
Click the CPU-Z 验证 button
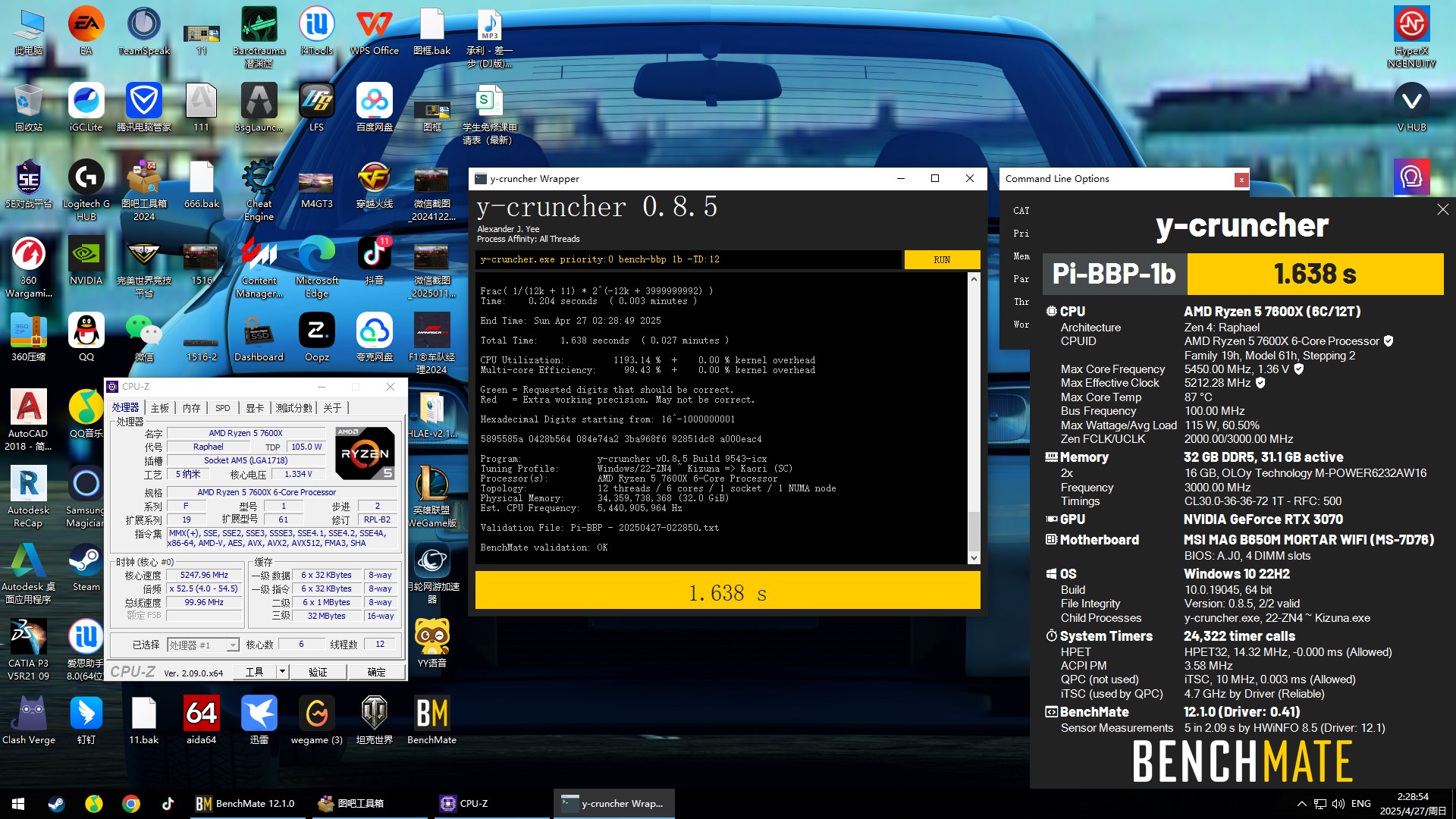tap(318, 672)
